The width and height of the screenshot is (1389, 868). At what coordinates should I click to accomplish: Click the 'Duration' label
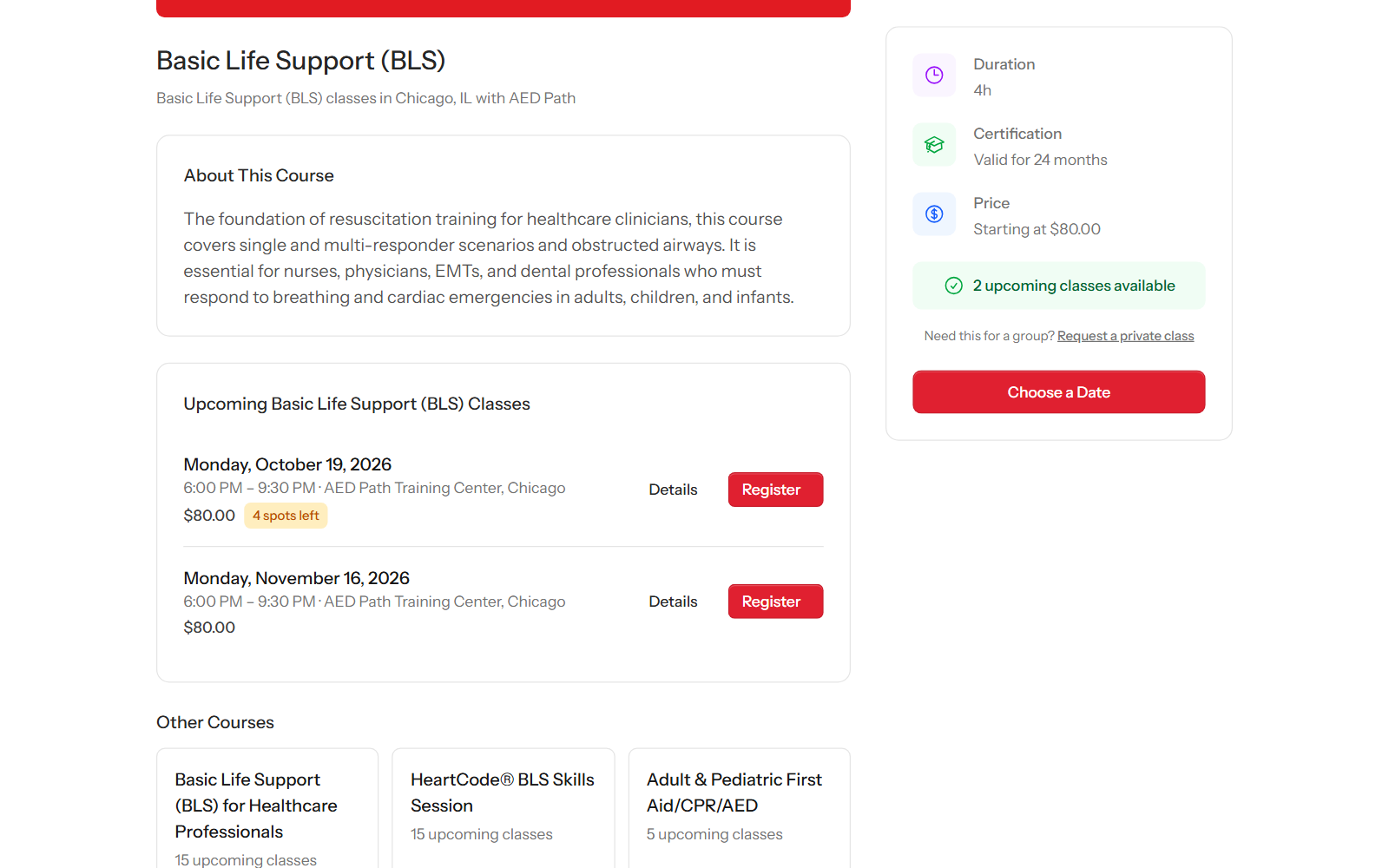click(x=1004, y=64)
